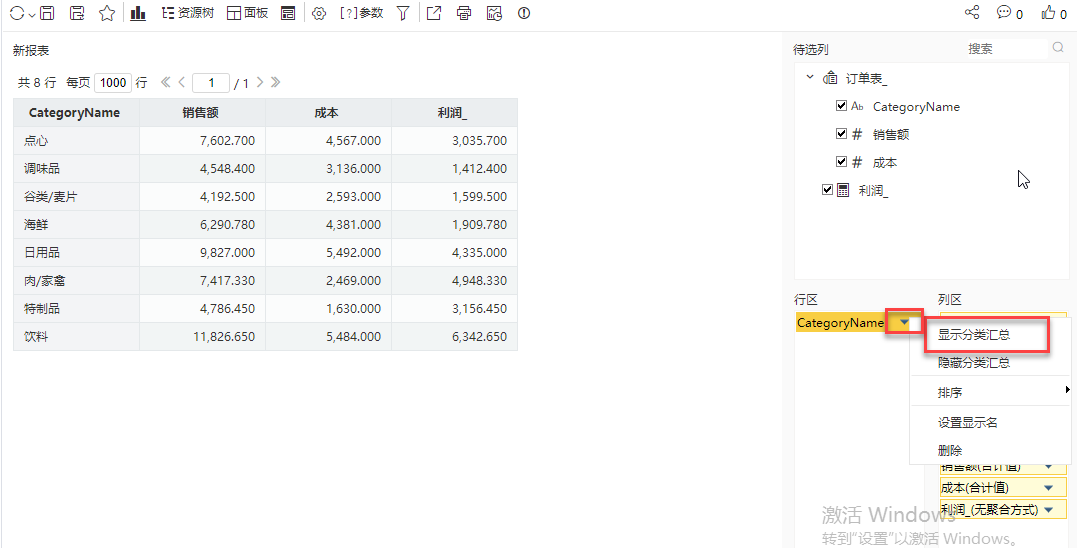Click the 参数 parameters button
This screenshot has width=1077, height=548.
(x=361, y=13)
